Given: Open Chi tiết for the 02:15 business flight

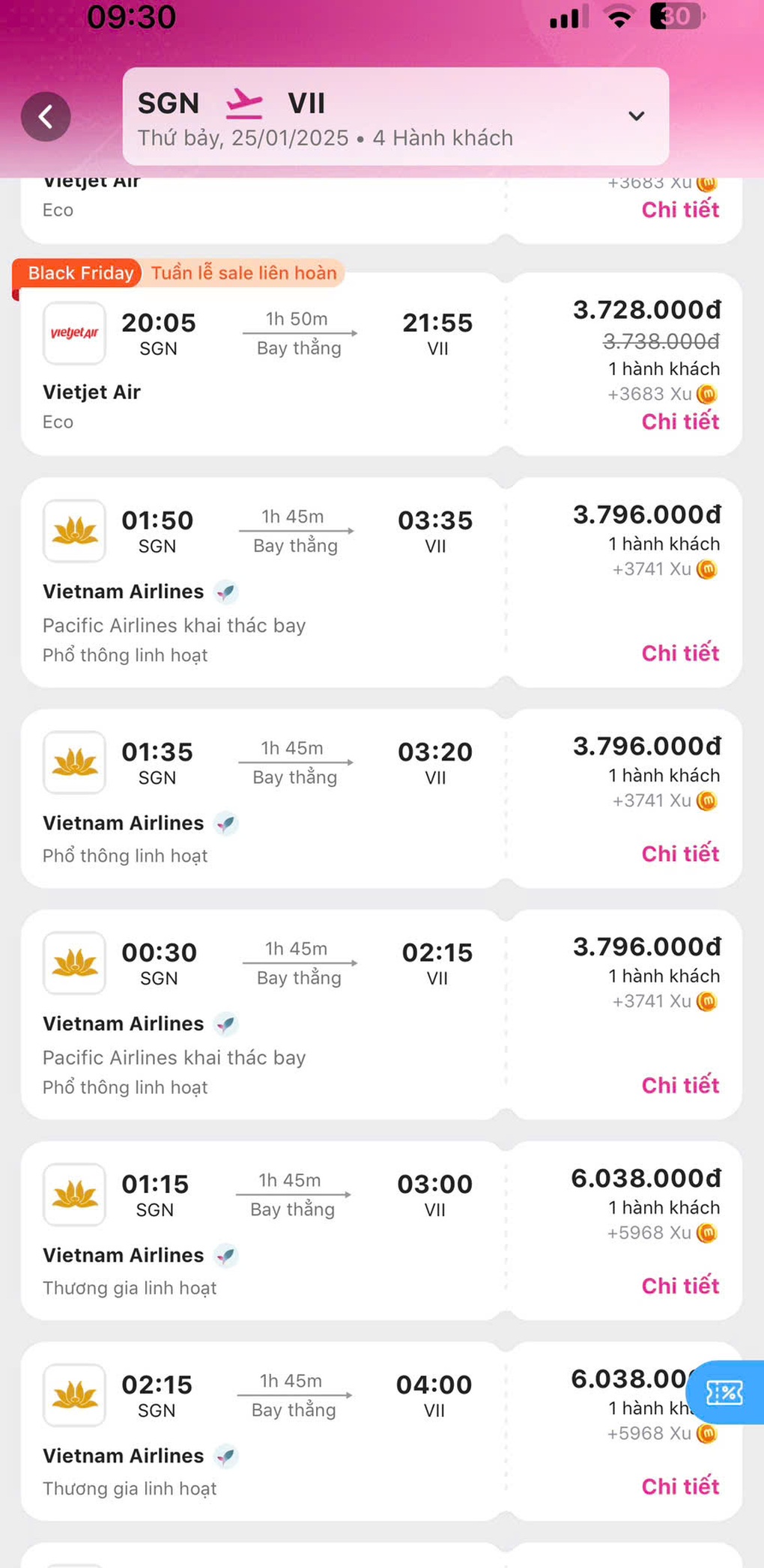Looking at the screenshot, I should (680, 1486).
